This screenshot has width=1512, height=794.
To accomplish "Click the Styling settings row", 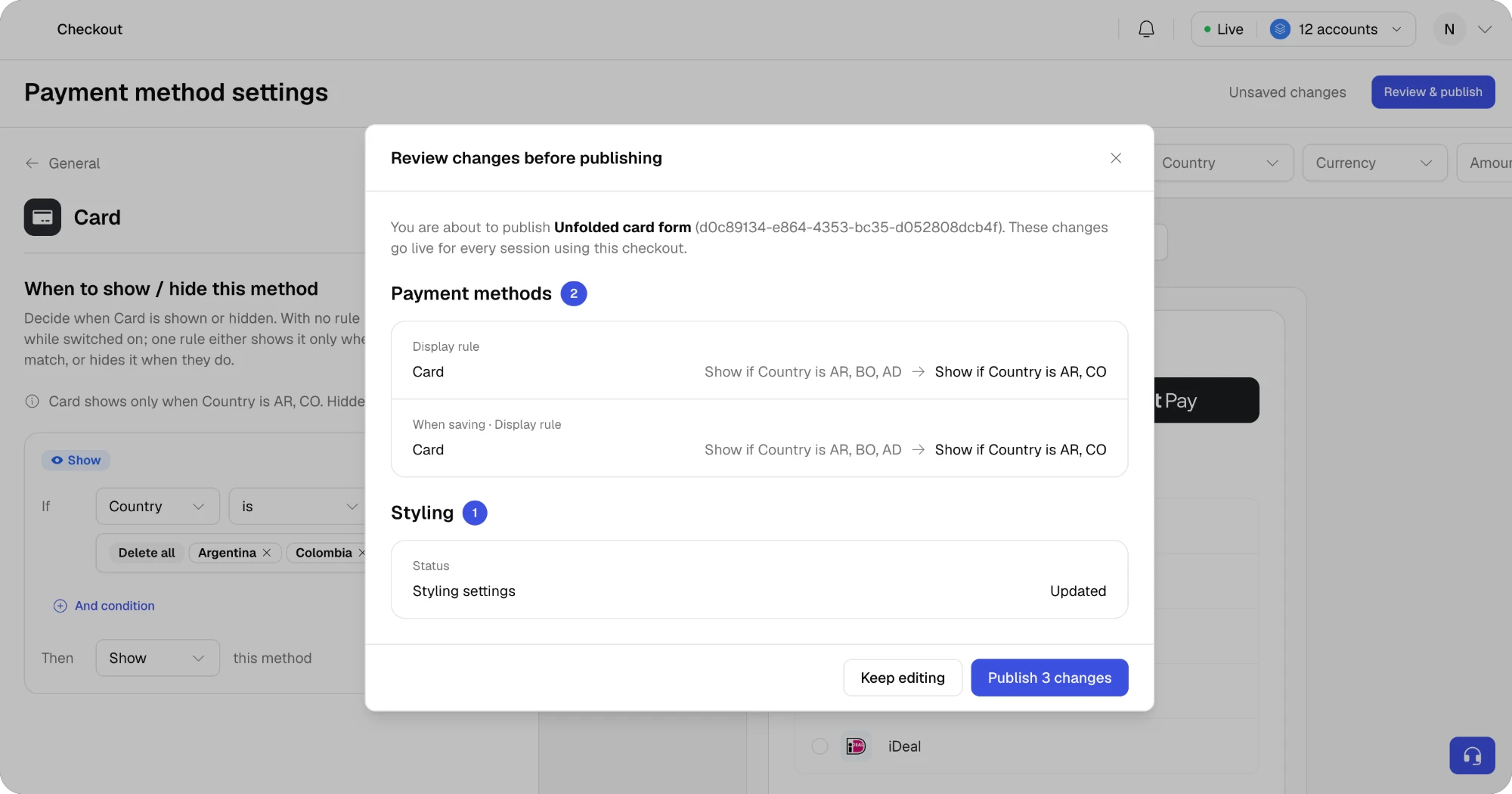I will point(759,579).
